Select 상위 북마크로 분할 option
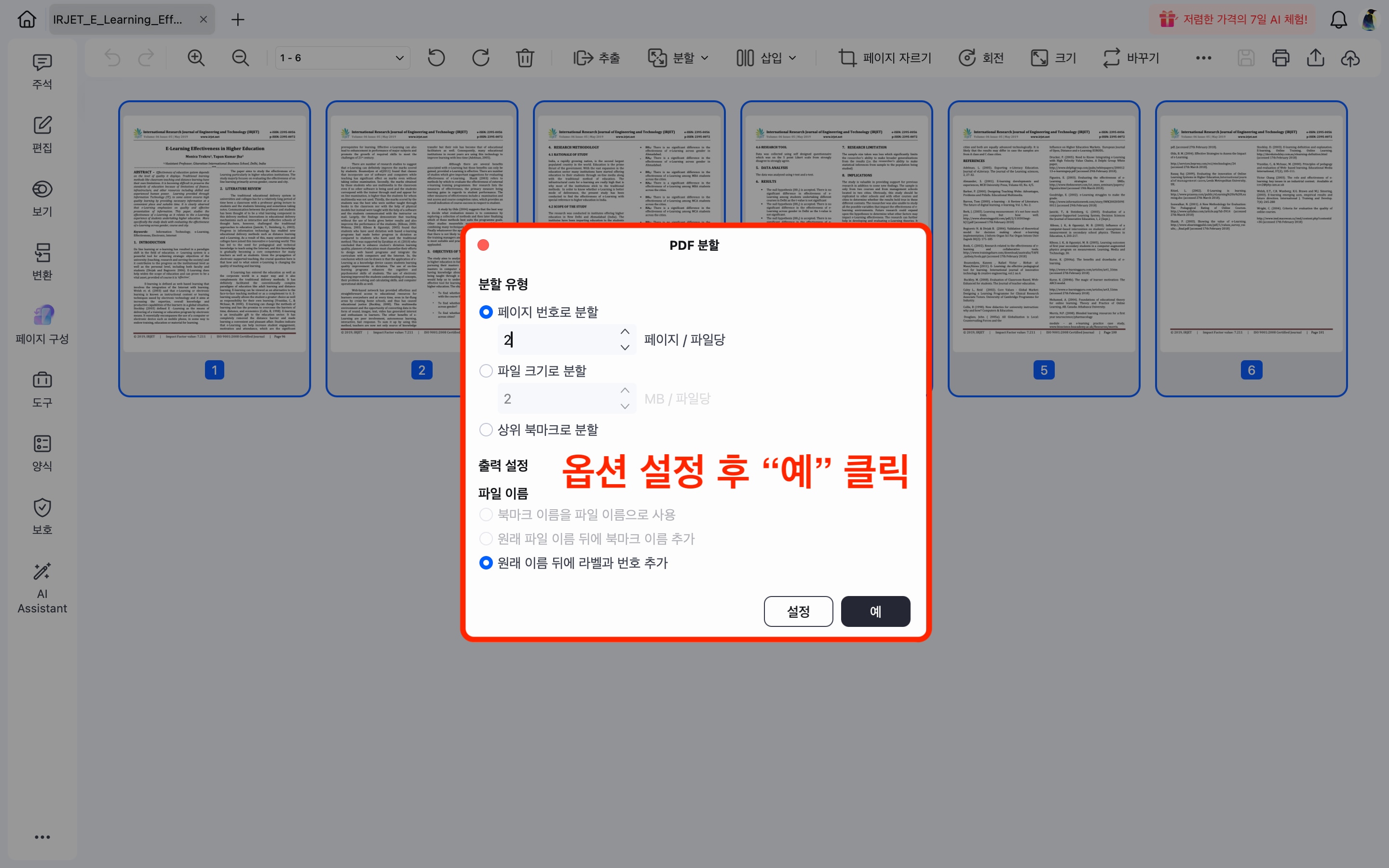1389x868 pixels. pos(486,429)
